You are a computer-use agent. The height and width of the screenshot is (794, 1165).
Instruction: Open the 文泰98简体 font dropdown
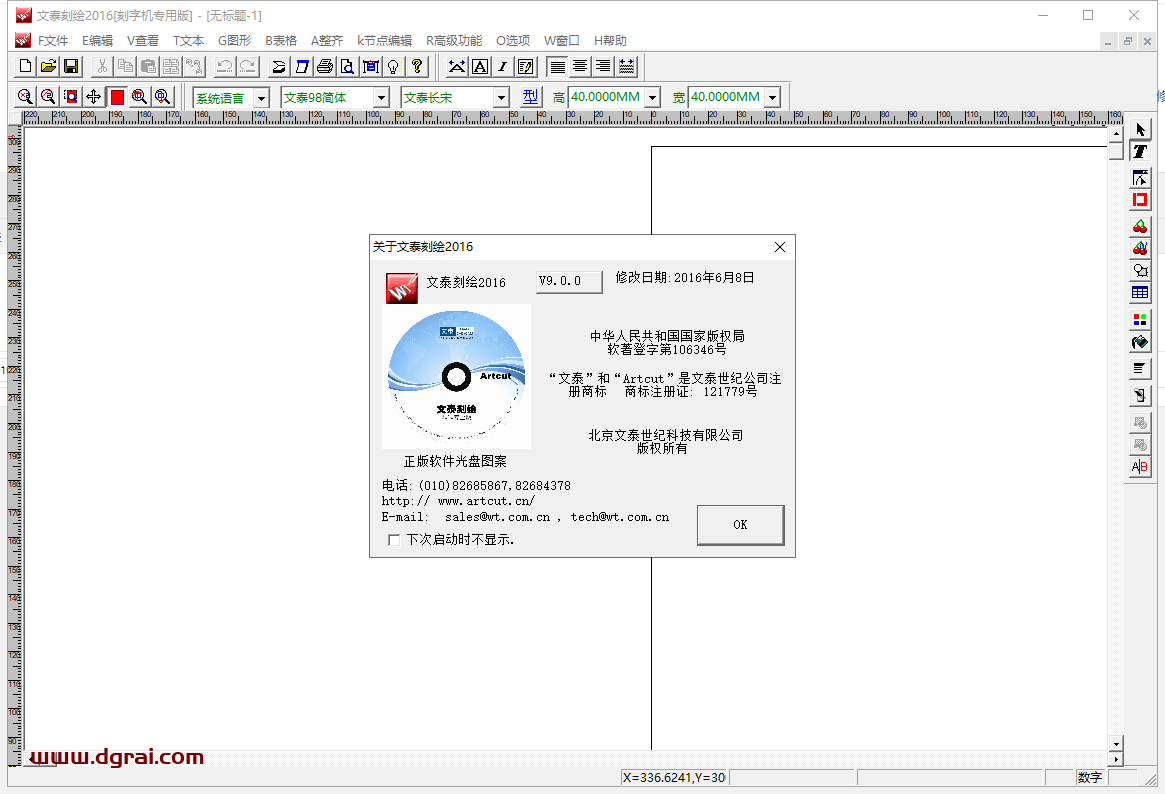click(382, 97)
